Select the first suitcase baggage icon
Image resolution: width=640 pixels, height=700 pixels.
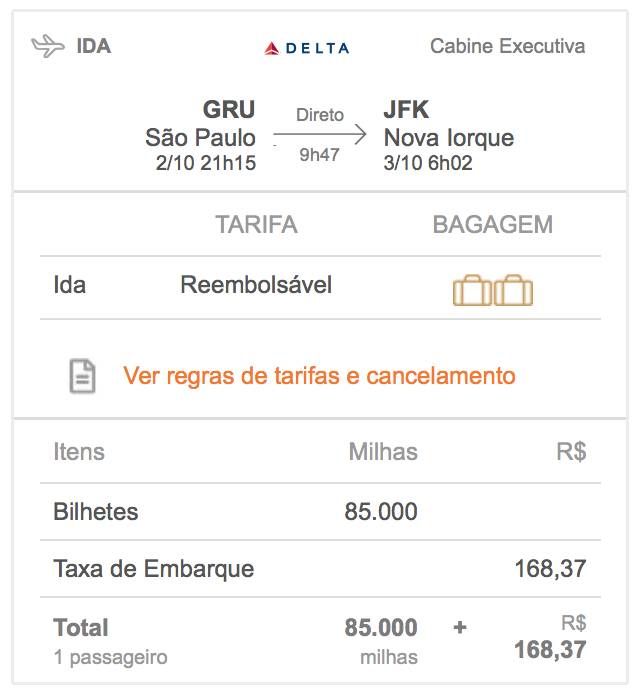[472, 290]
